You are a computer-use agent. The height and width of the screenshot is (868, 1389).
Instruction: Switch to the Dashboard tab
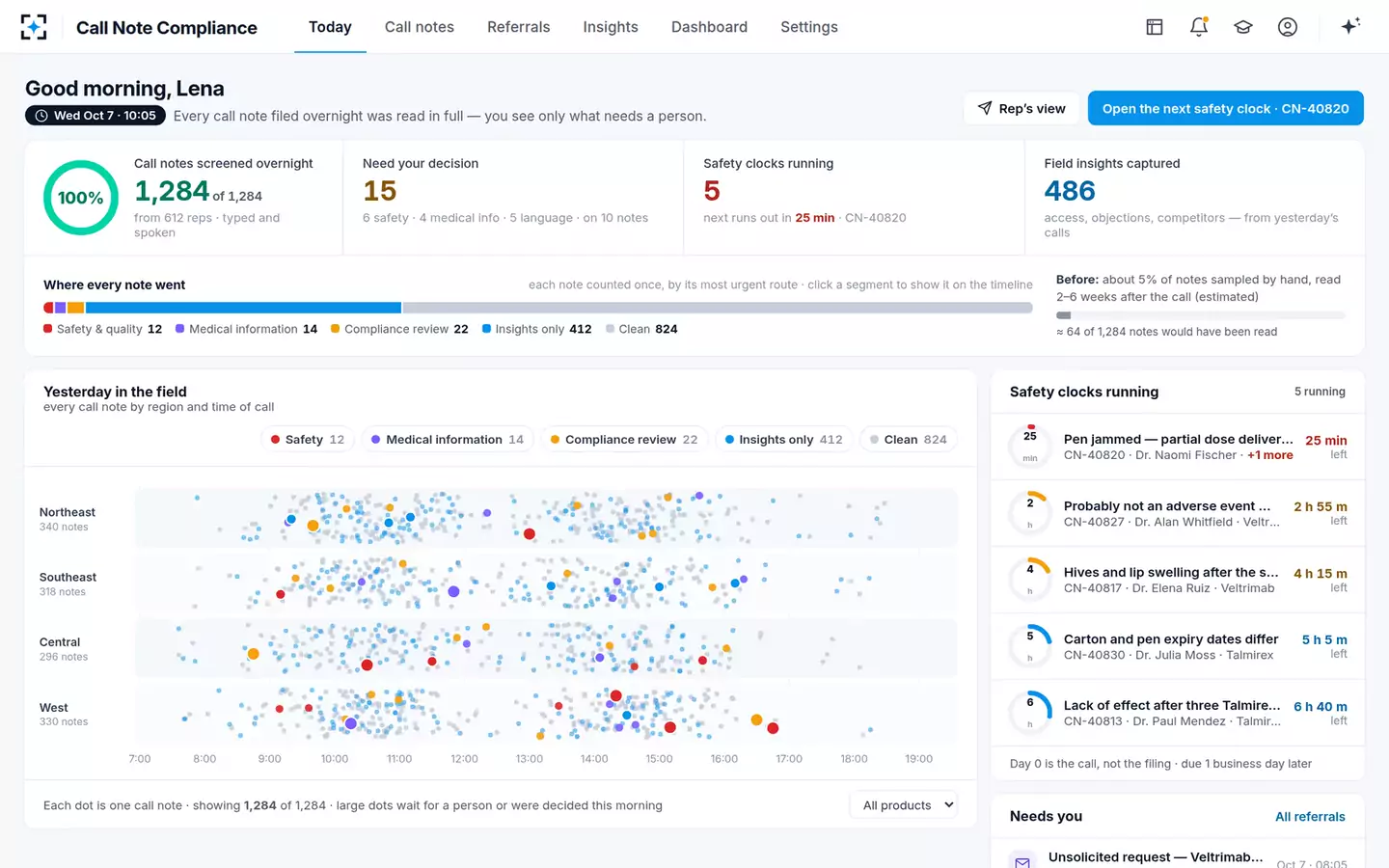click(709, 27)
